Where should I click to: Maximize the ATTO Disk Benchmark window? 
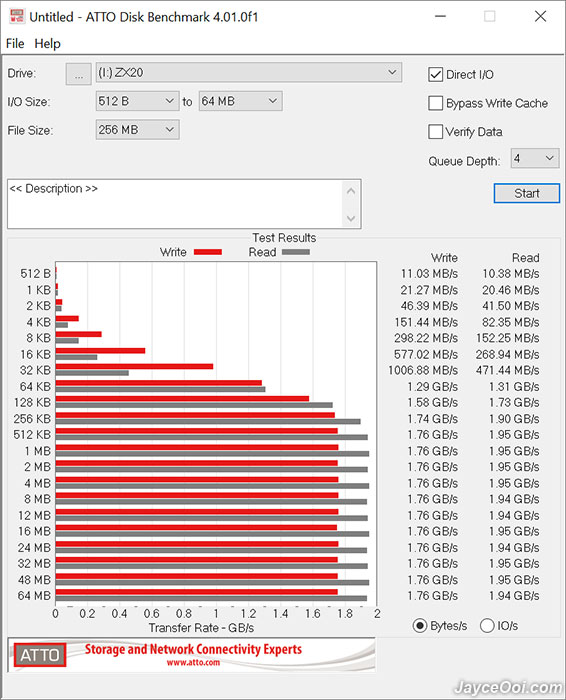490,17
